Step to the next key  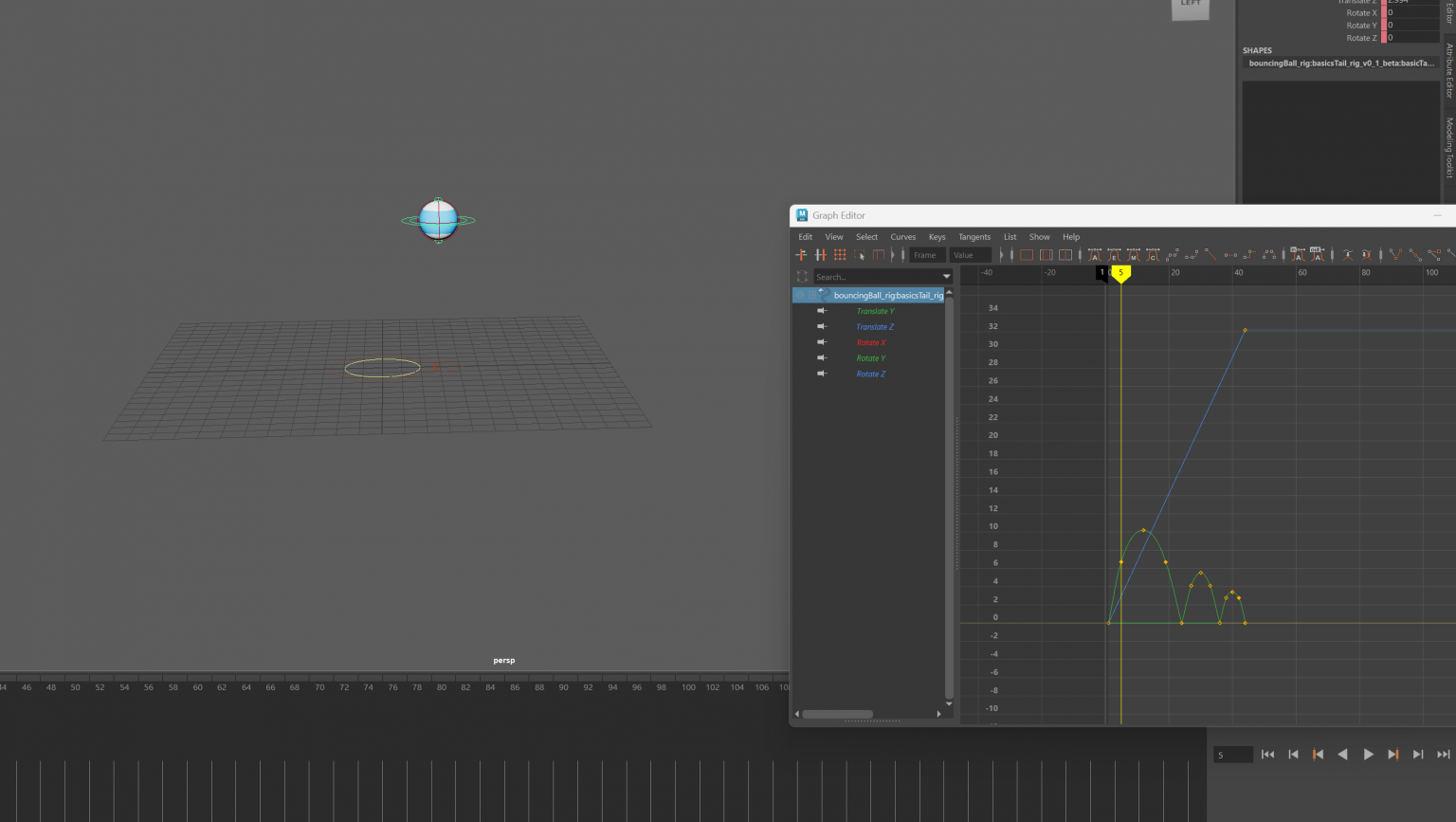pyautogui.click(x=1392, y=755)
